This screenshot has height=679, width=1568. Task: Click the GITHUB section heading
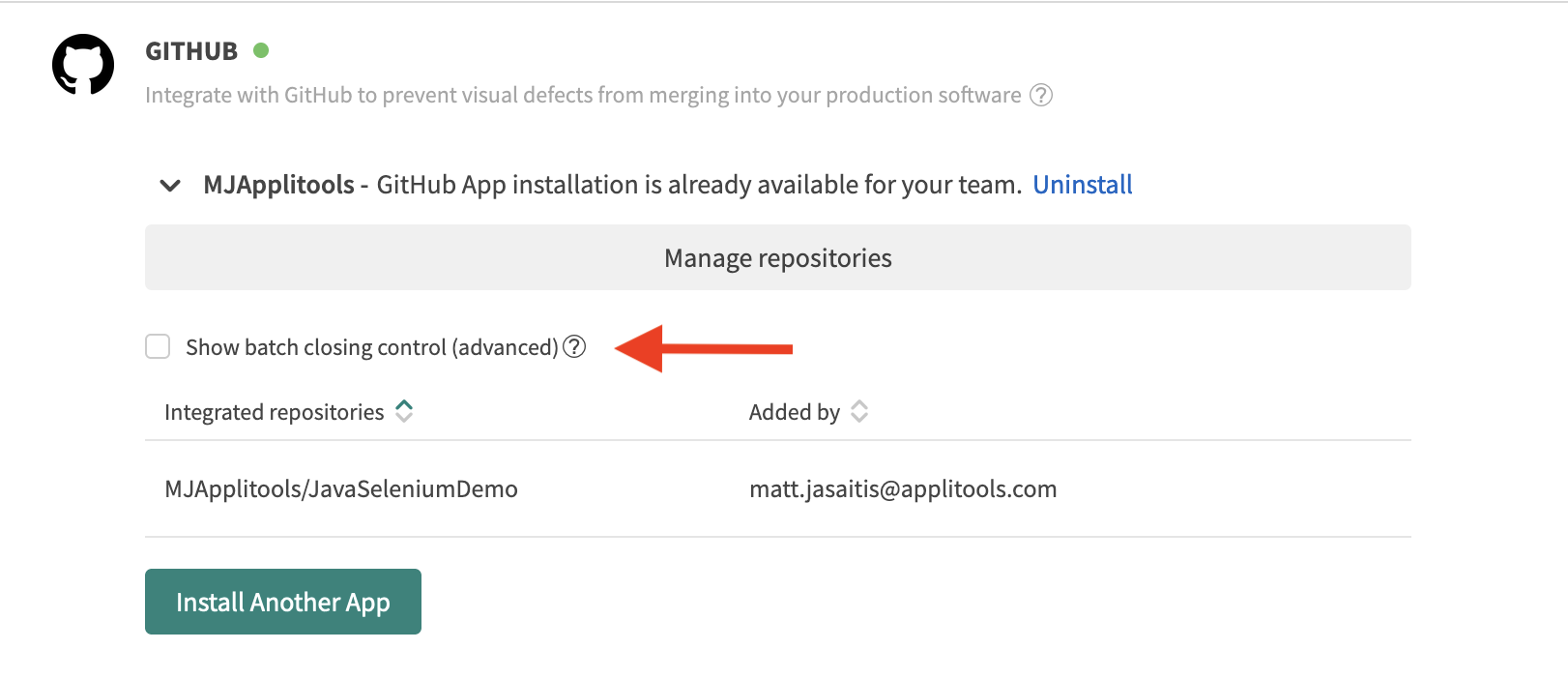click(x=191, y=51)
